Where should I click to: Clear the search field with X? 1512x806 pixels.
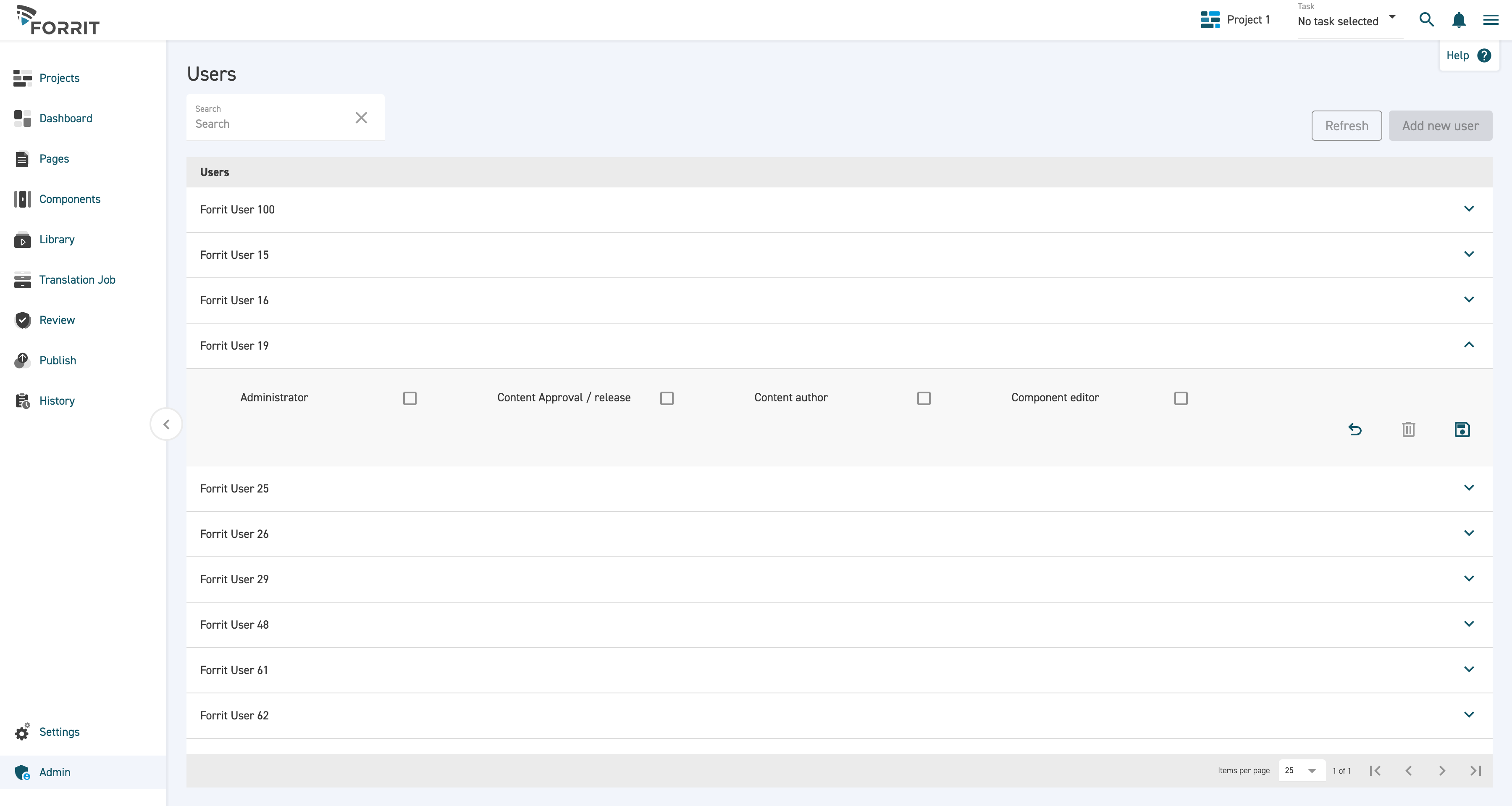(362, 118)
